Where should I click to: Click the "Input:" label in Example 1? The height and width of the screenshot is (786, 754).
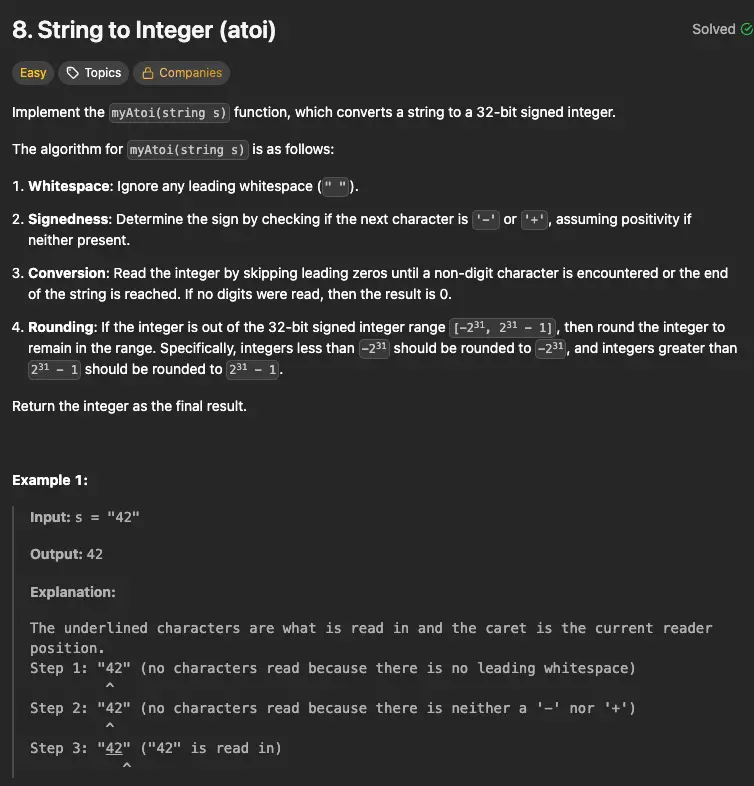[x=50, y=517]
